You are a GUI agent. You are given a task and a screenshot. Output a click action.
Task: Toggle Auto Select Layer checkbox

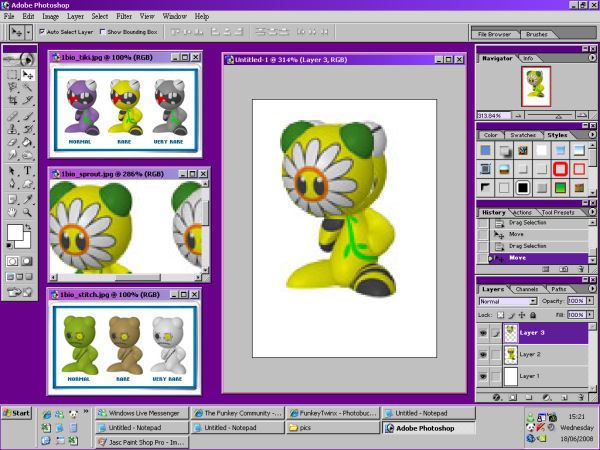coord(42,32)
